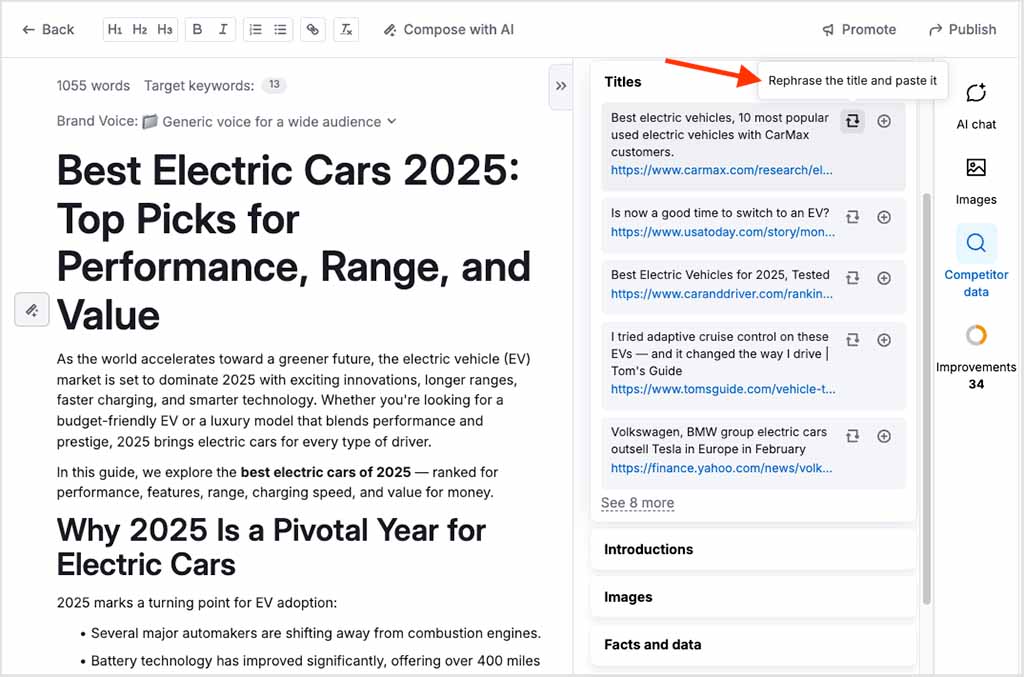Toggle bold formatting

[x=197, y=29]
